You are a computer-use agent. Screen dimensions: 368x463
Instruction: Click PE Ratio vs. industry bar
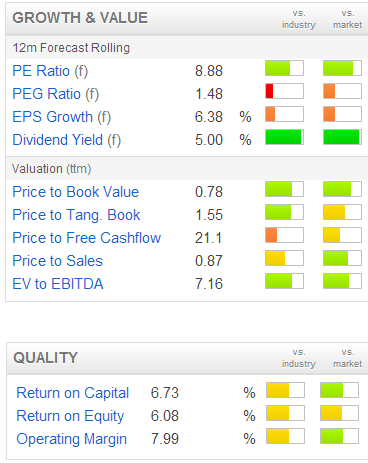284,68
